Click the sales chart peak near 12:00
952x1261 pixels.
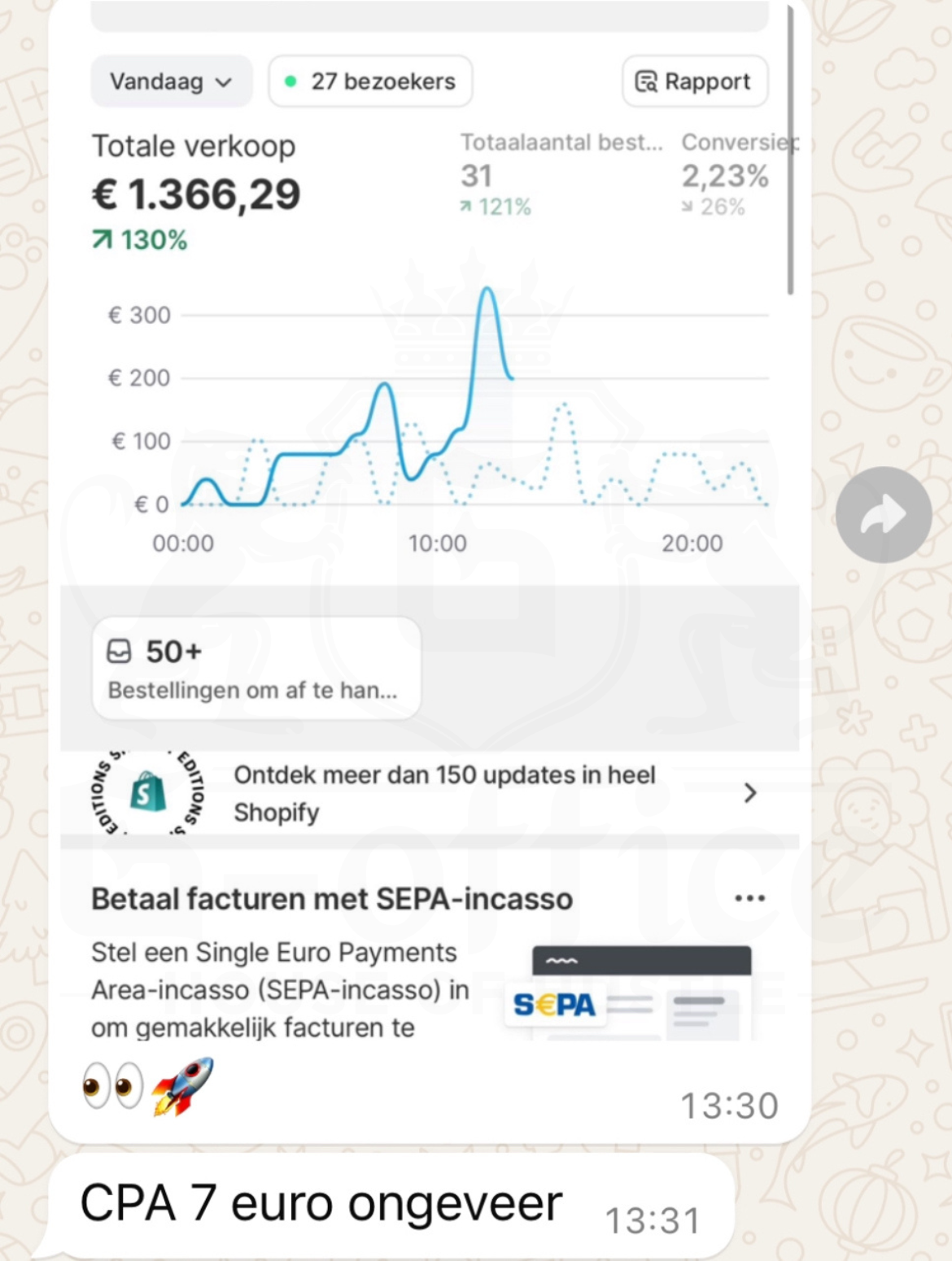point(487,289)
